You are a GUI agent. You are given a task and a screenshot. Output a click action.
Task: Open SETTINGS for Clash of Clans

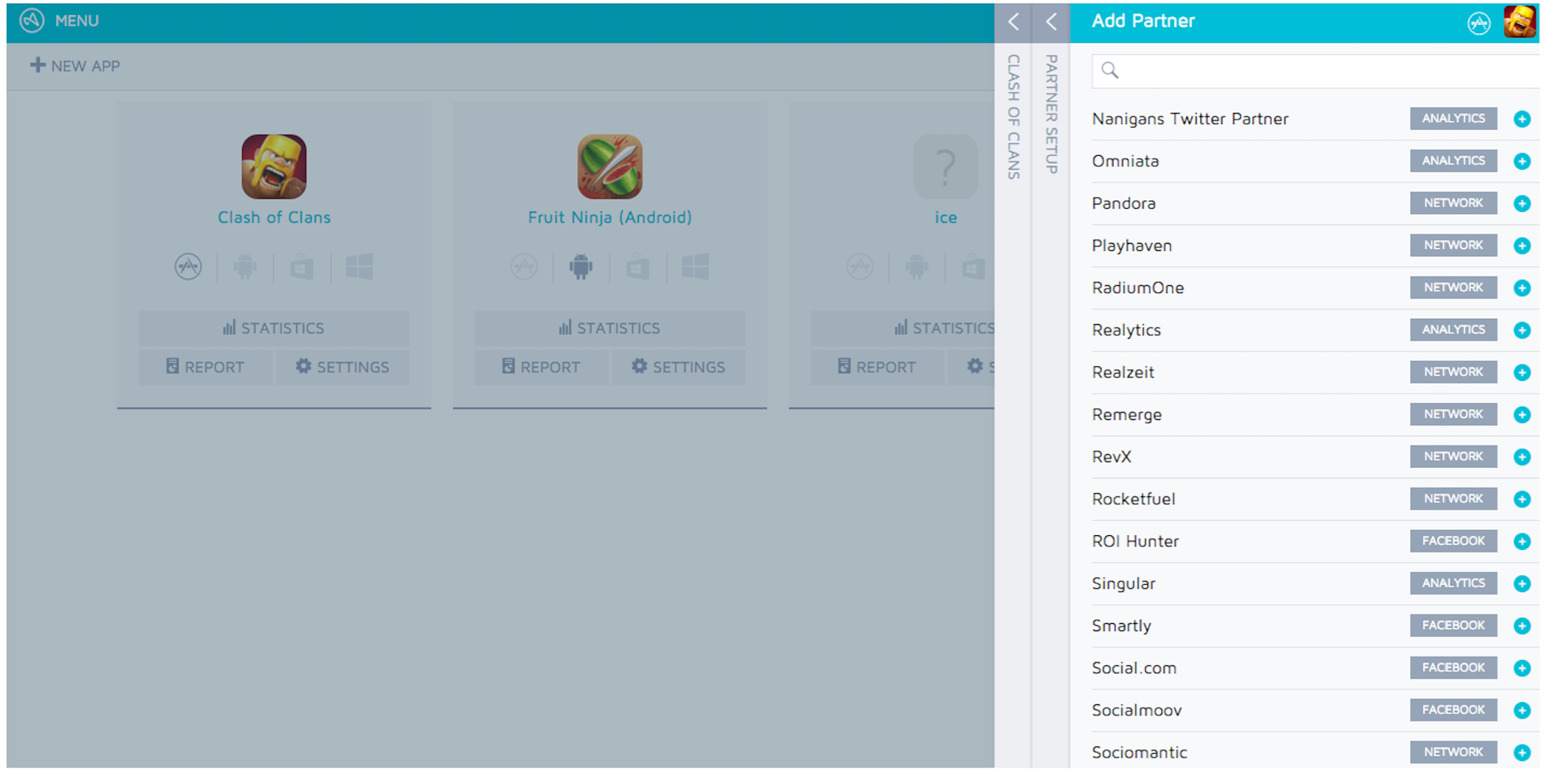point(343,367)
